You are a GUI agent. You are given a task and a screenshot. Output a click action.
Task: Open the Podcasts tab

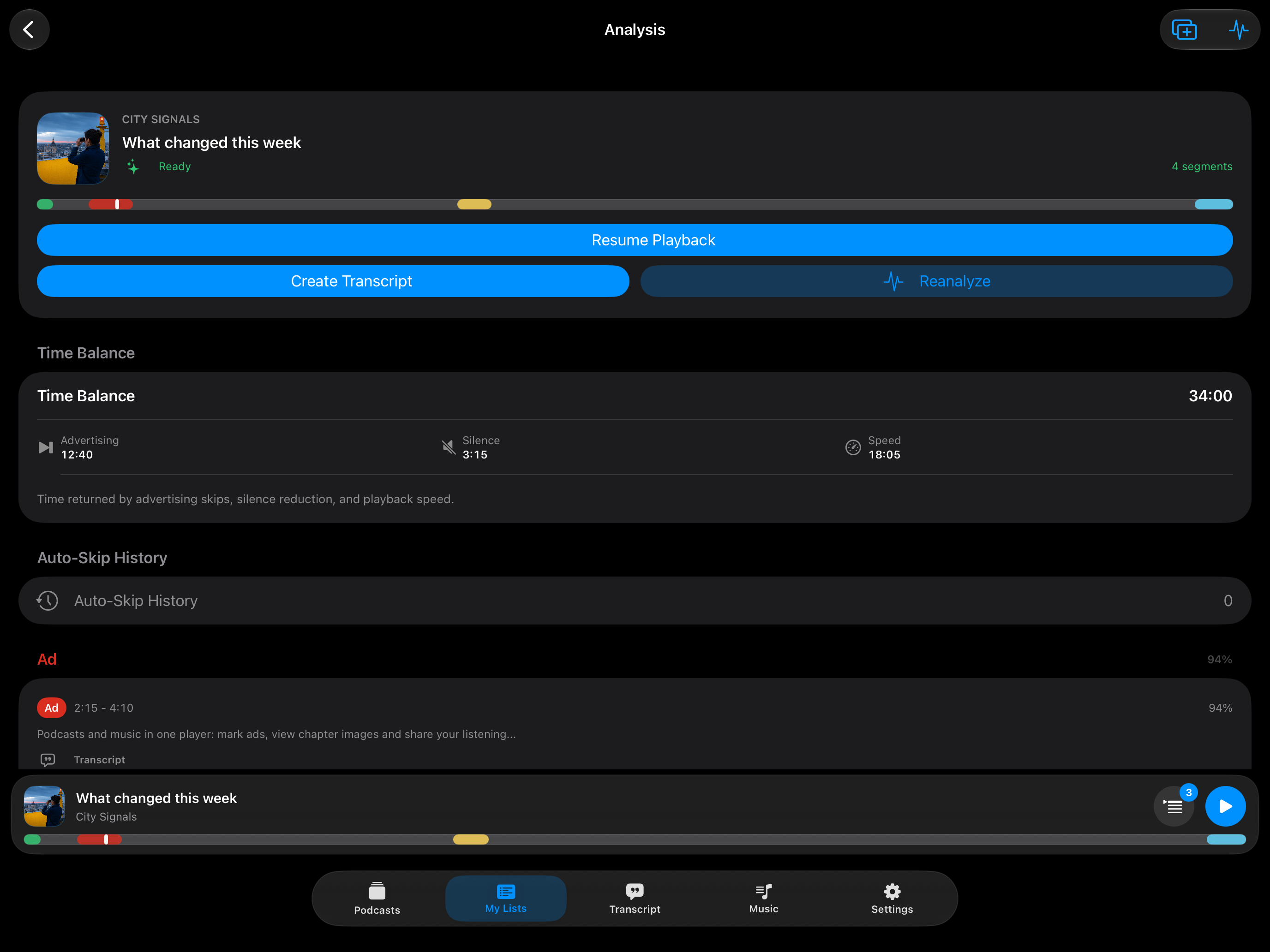(x=377, y=898)
